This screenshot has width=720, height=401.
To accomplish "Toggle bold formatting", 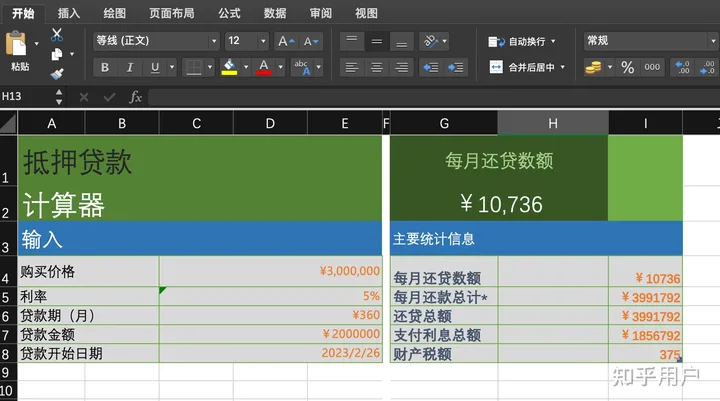I will click(x=105, y=67).
